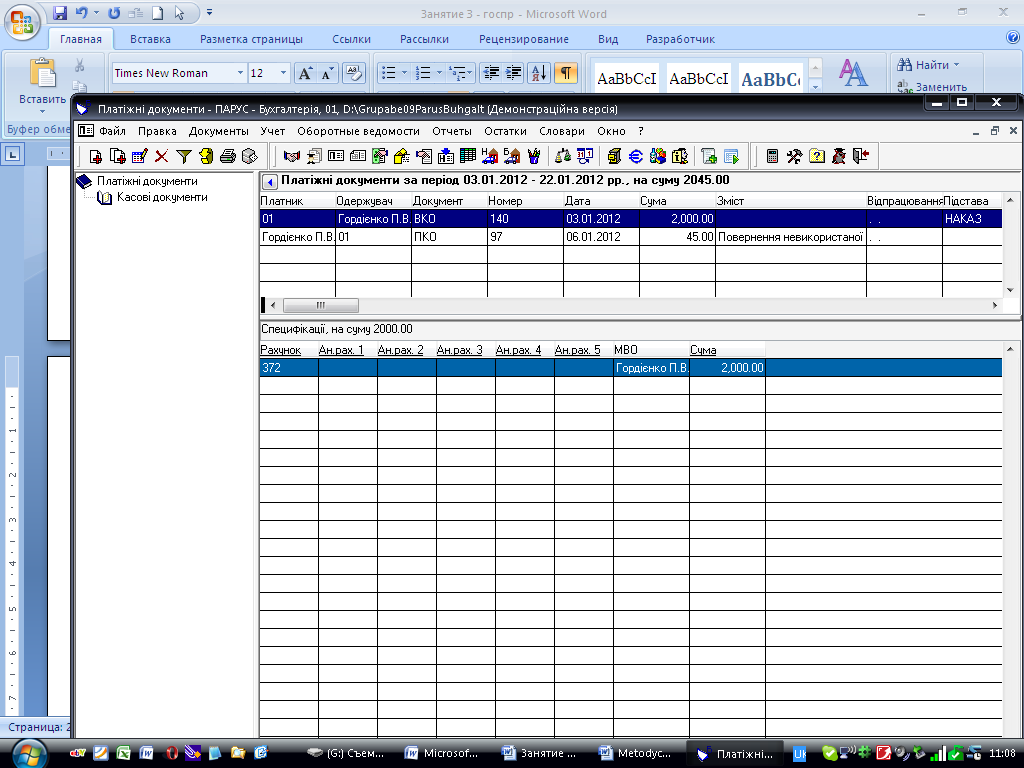Open Word bullets list dropdown arrow
This screenshot has height=768, width=1024.
coord(404,72)
